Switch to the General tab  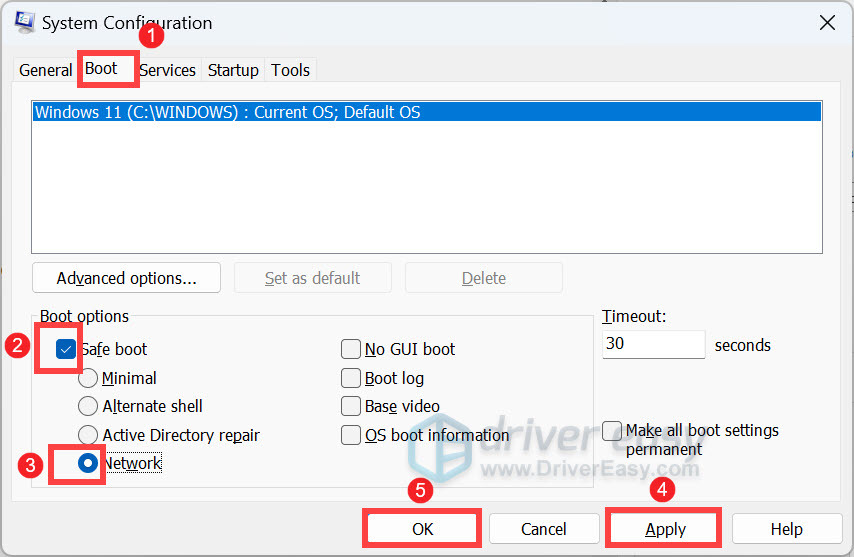click(45, 70)
